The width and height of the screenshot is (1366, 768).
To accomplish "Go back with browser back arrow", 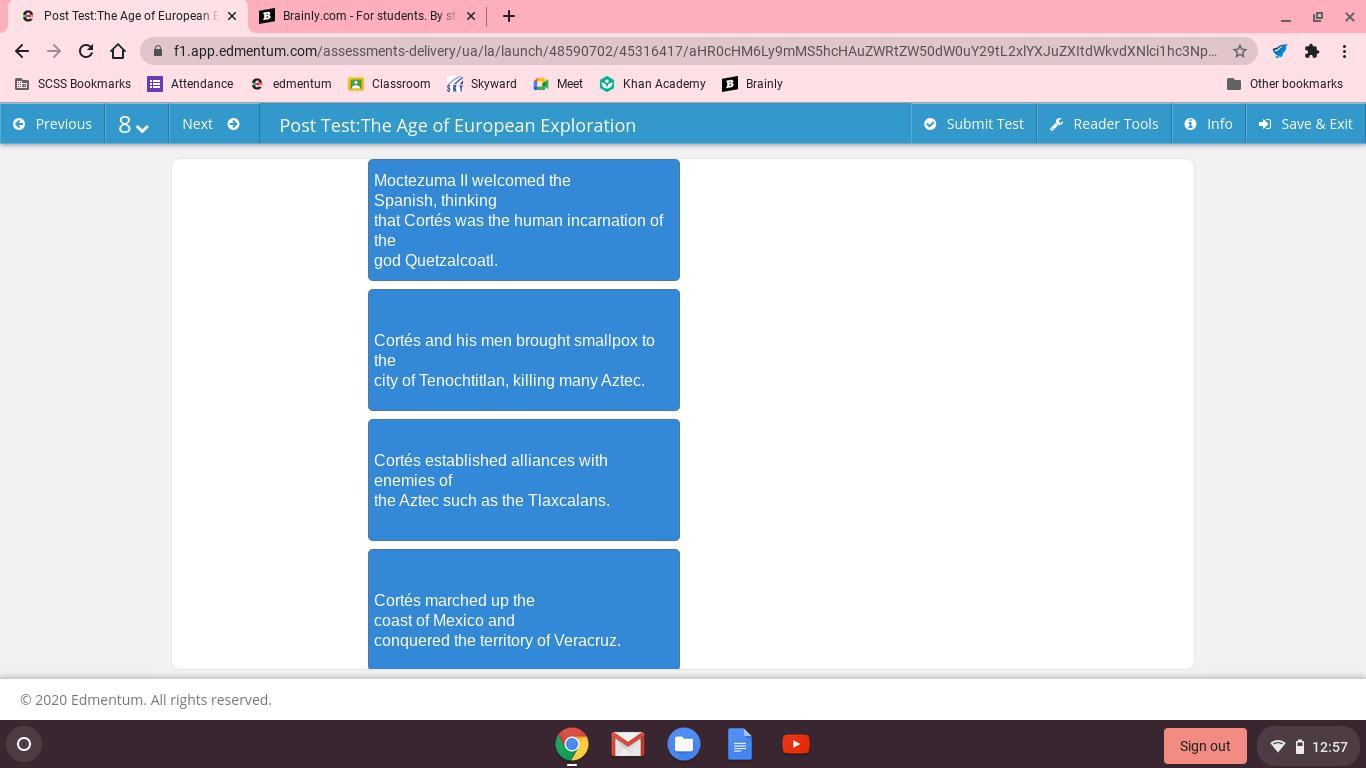I will 22,51.
